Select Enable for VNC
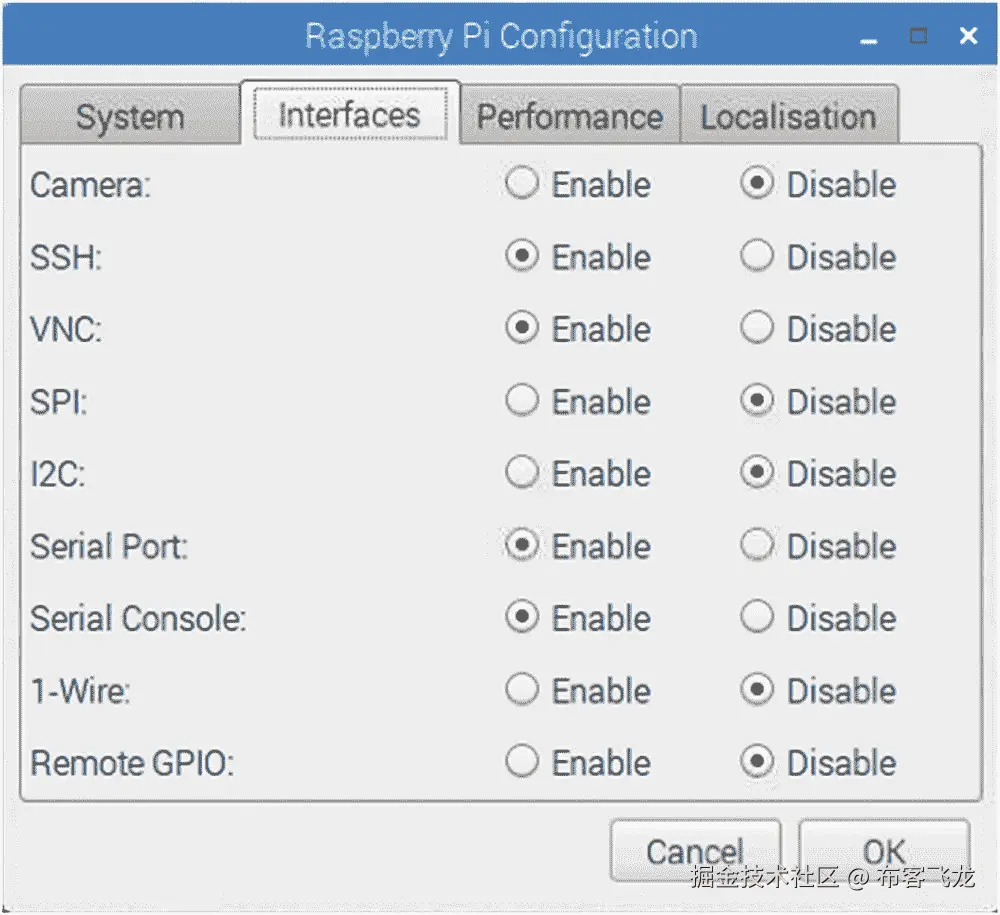 (521, 329)
